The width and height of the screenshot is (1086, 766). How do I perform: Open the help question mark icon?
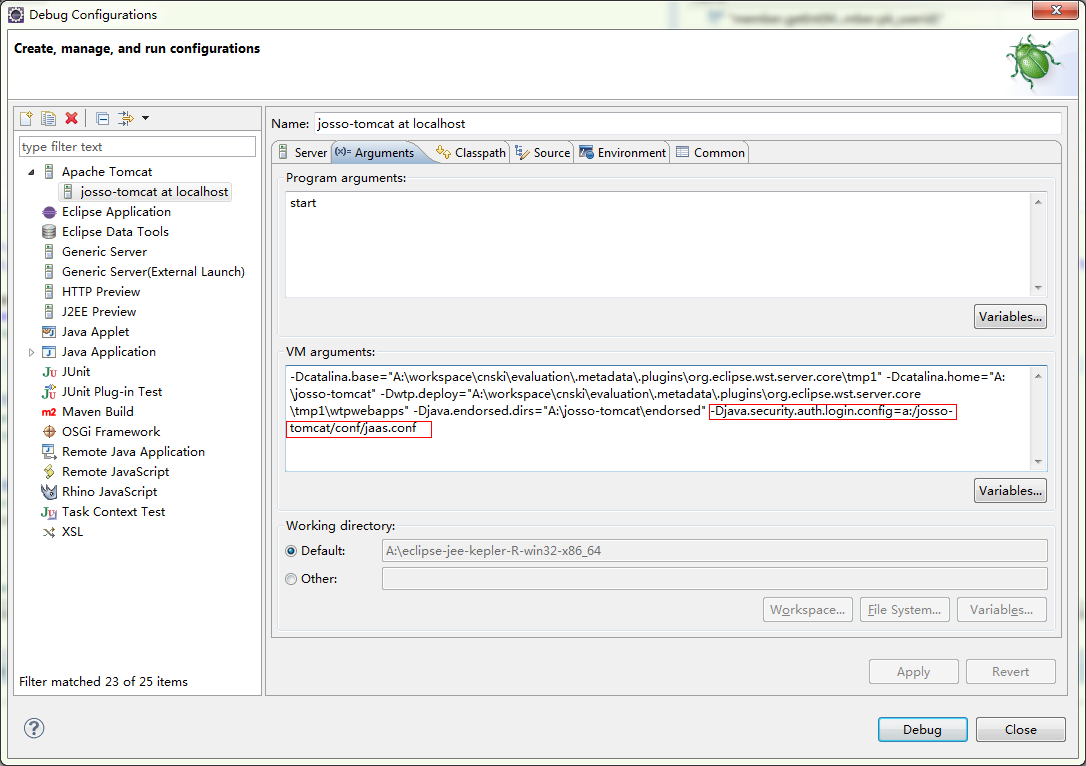coord(34,728)
